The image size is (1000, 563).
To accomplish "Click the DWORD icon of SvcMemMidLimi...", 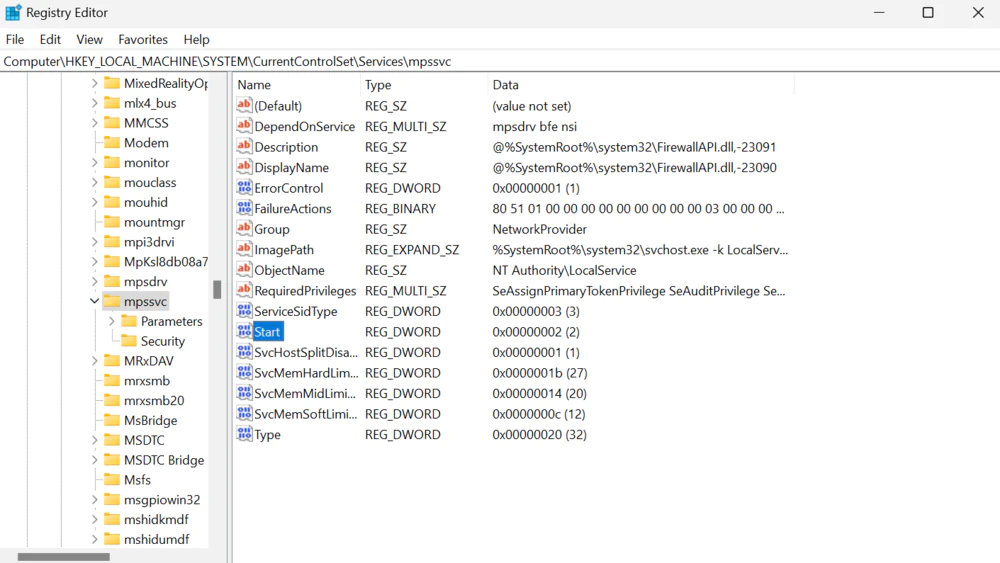I will click(x=244, y=393).
